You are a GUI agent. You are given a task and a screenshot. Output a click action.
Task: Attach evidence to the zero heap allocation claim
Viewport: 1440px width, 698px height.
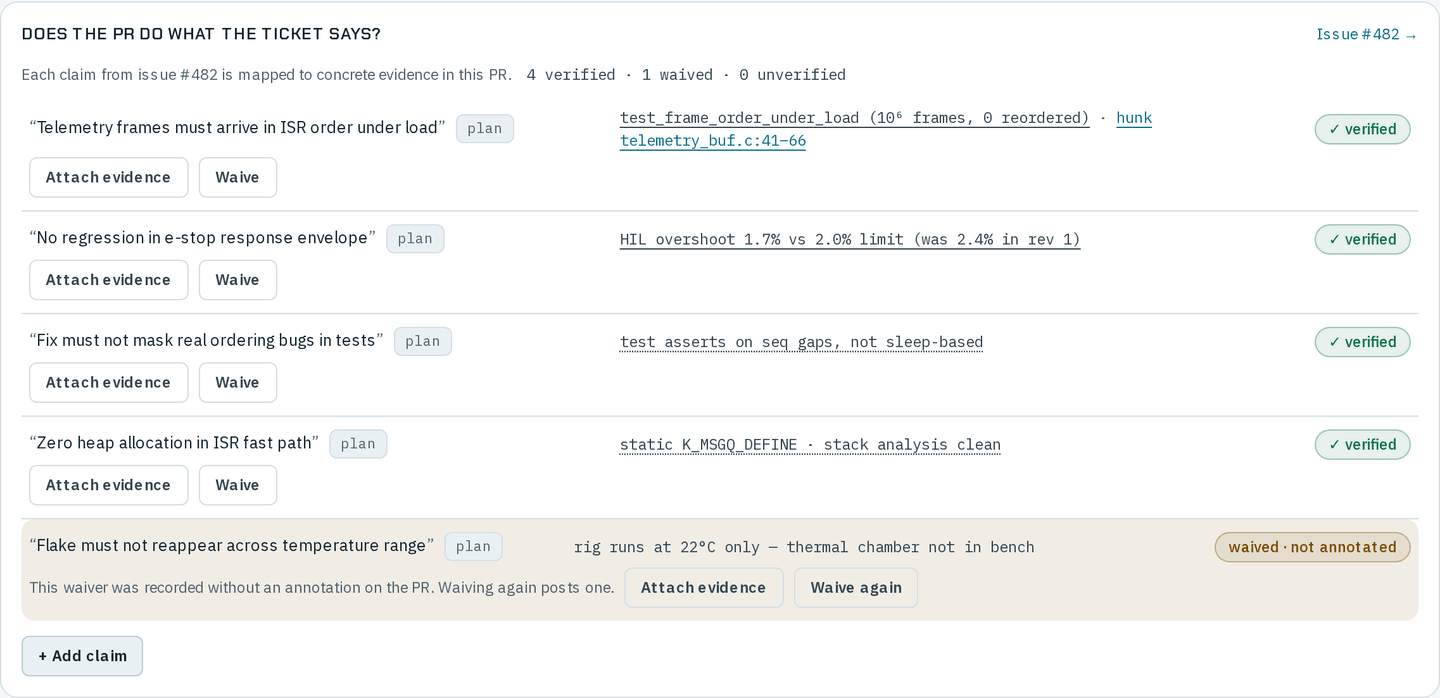[x=108, y=485]
